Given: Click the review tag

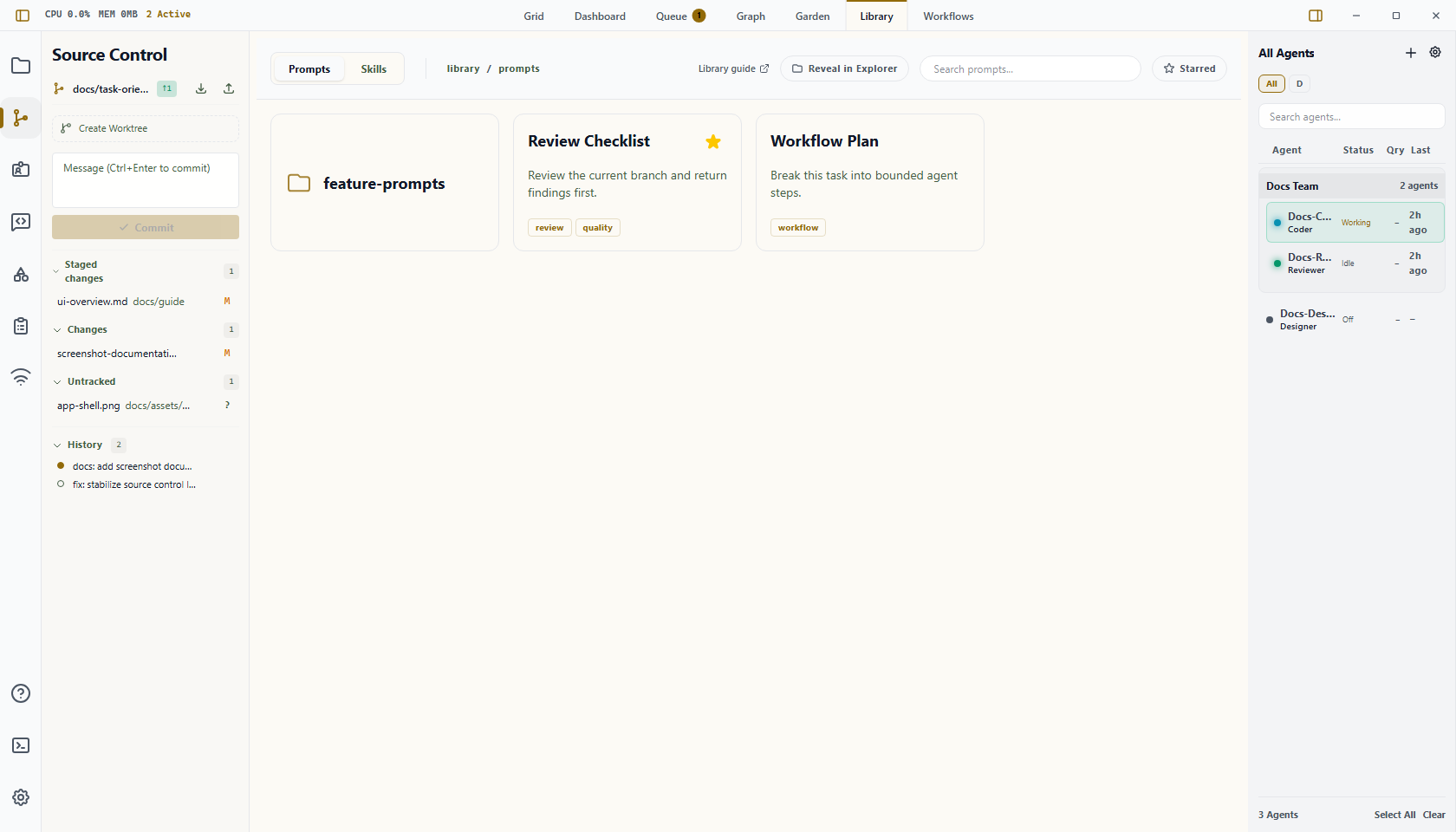Looking at the screenshot, I should click(549, 228).
